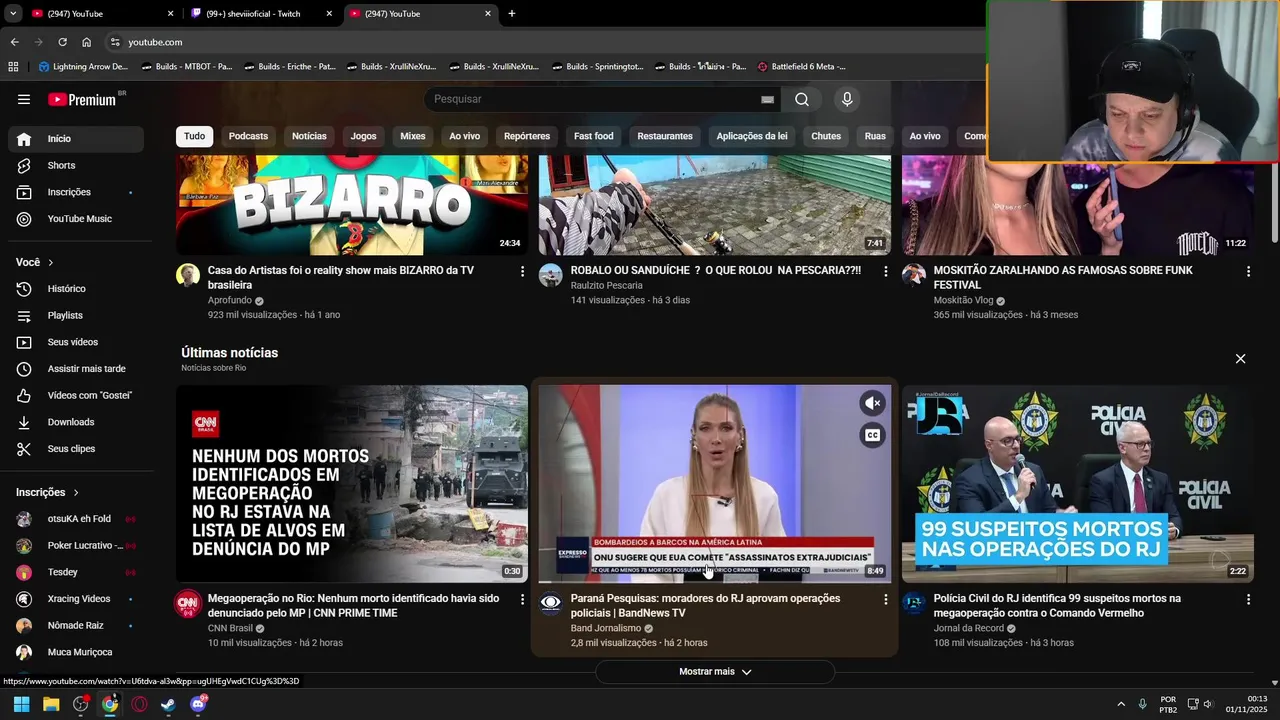Select the Notícias filter chip
Viewport: 1280px width, 720px height.
(309, 136)
